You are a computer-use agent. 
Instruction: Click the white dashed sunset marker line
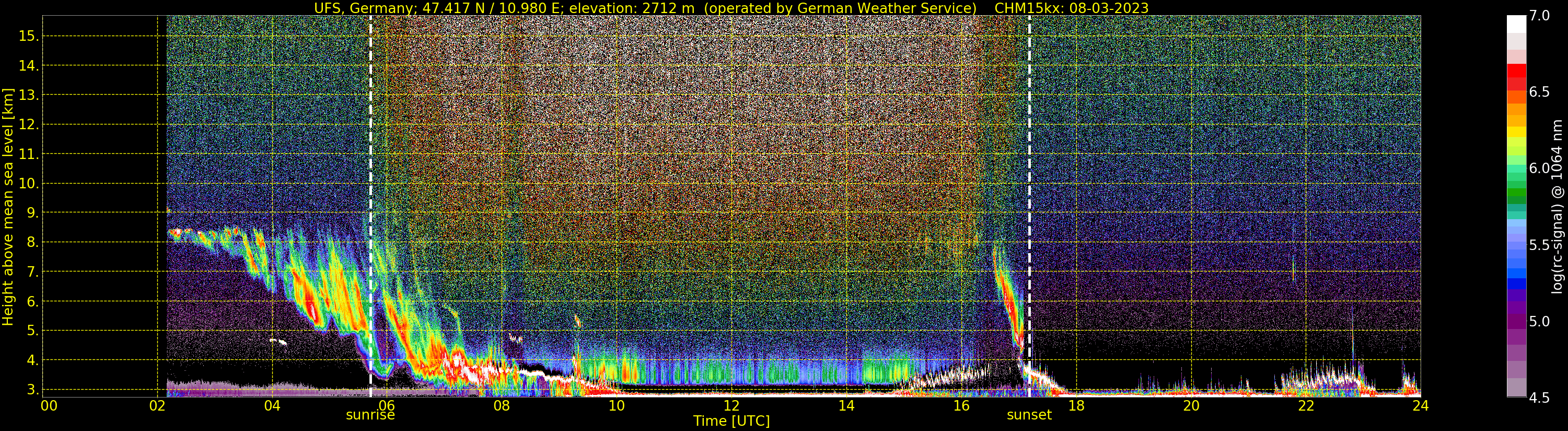(1029, 206)
